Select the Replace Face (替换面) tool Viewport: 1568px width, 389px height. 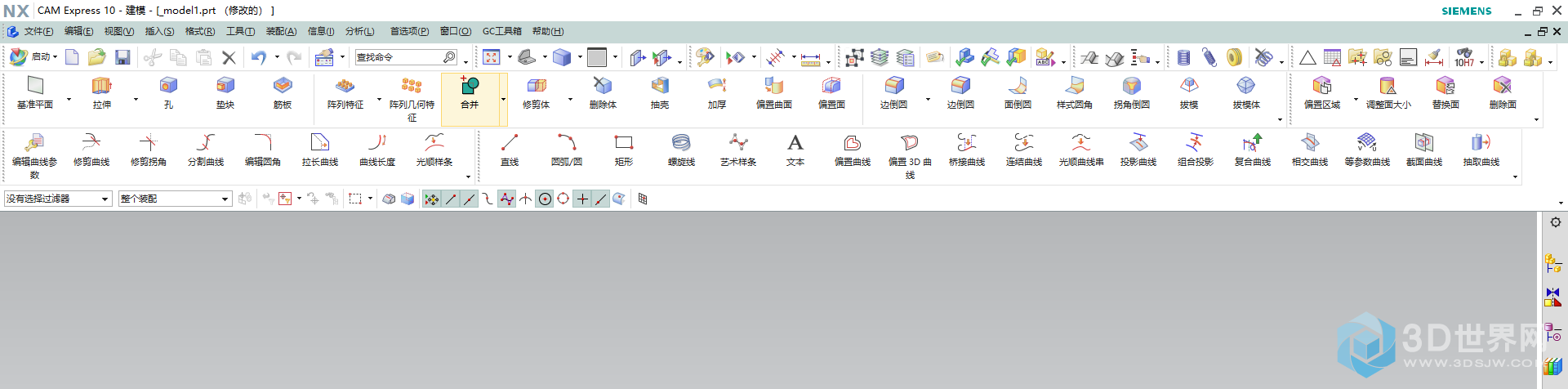click(x=1445, y=92)
